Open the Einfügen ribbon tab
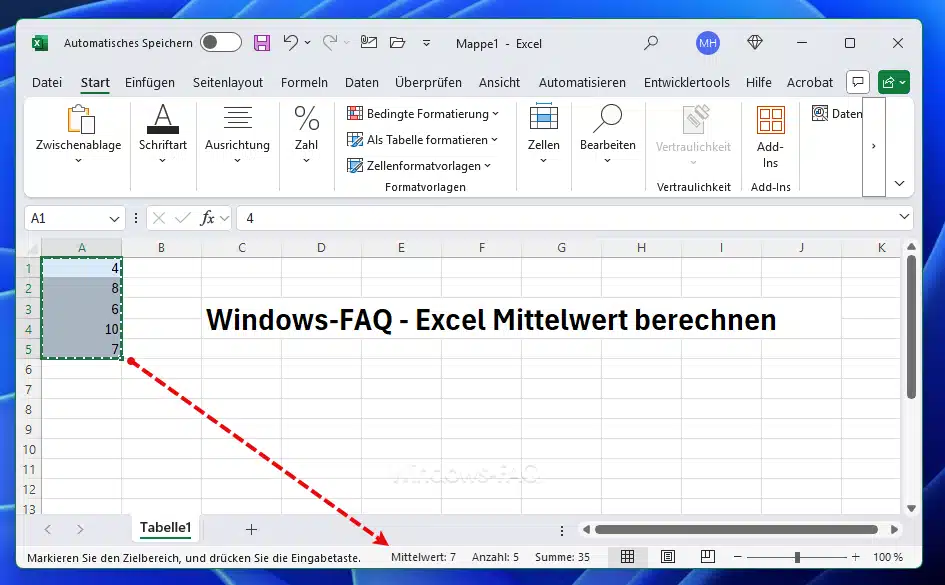The height and width of the screenshot is (585, 945). point(150,83)
